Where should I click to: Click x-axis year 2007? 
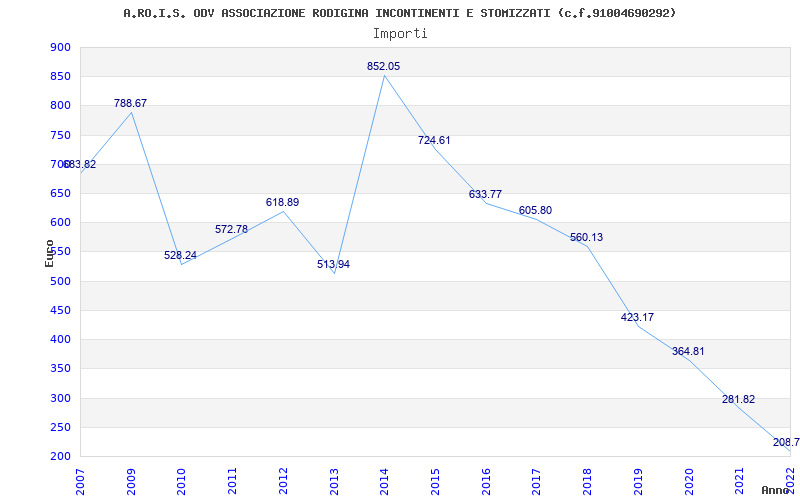pyautogui.click(x=81, y=481)
